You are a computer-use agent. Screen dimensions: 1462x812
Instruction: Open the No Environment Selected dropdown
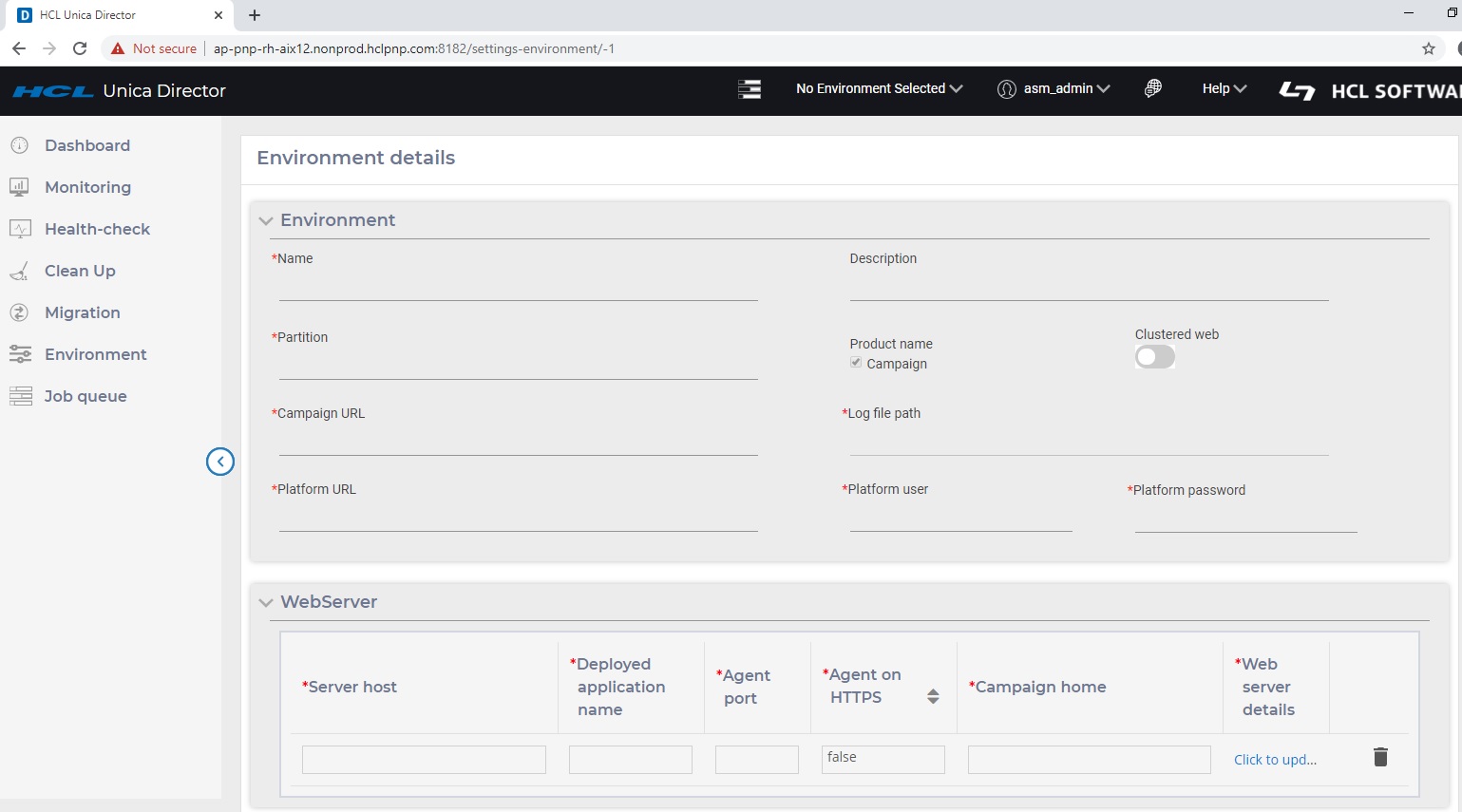879,88
